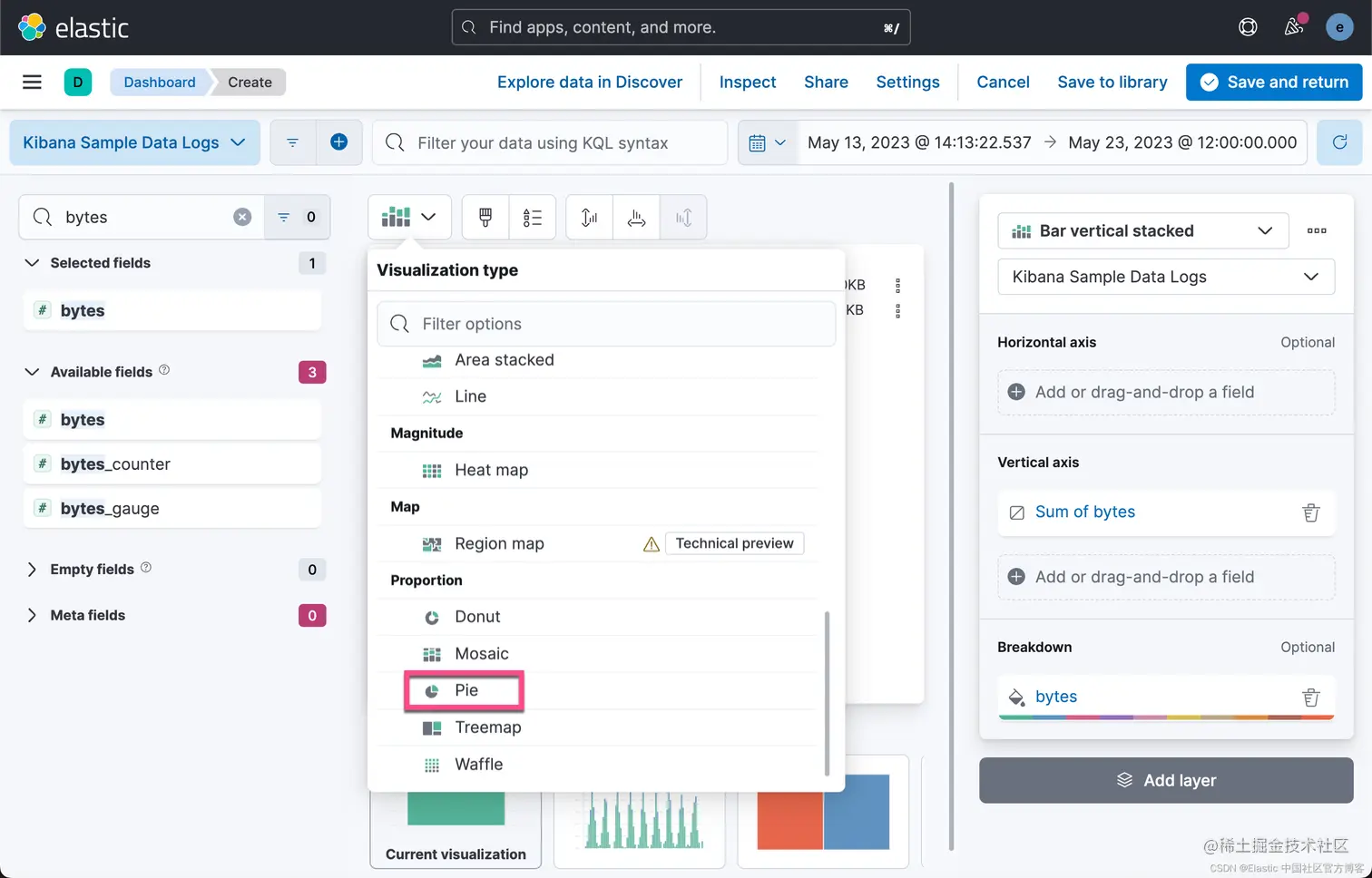The width and height of the screenshot is (1372, 878).
Task: Focus the global search bar
Action: tap(681, 27)
